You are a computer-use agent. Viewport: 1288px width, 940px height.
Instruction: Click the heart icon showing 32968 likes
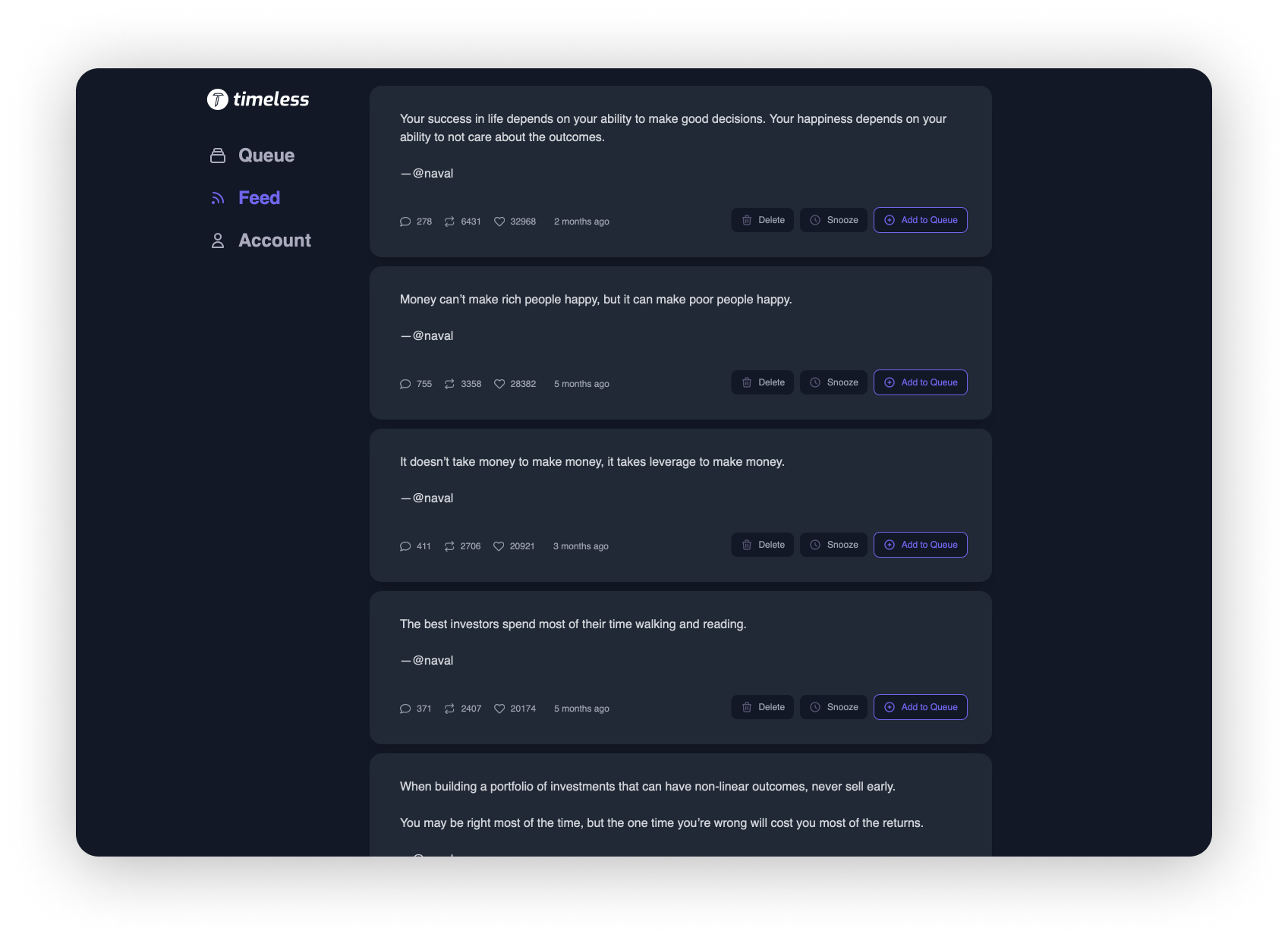point(499,222)
